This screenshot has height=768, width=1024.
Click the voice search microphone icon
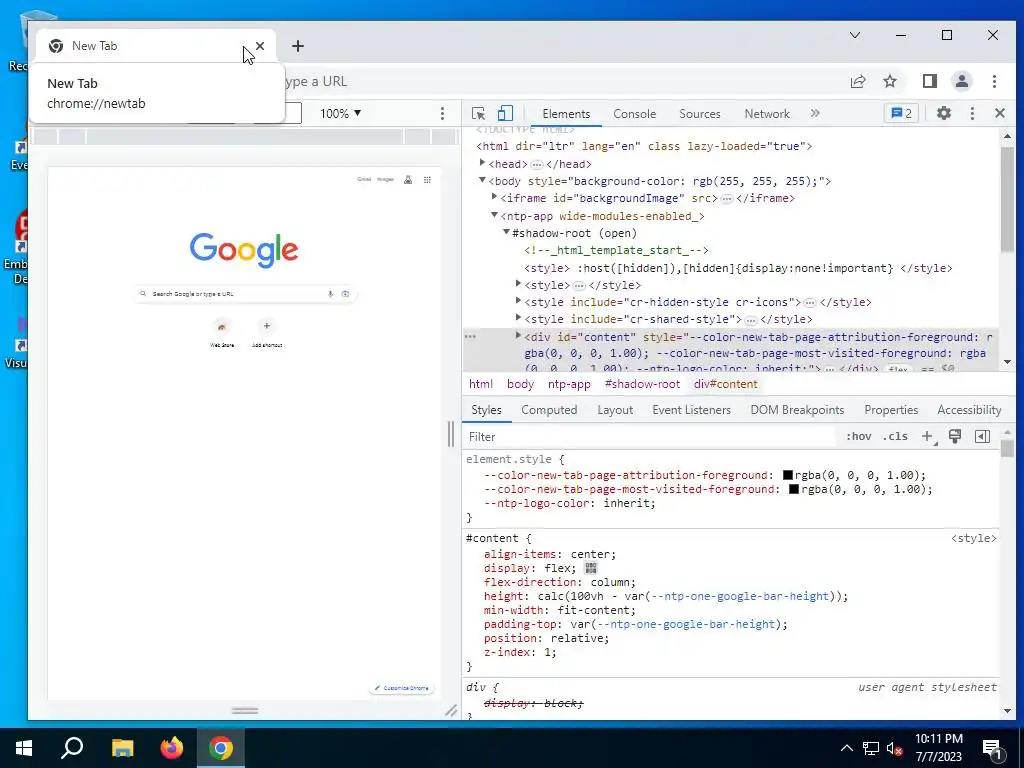pos(330,294)
